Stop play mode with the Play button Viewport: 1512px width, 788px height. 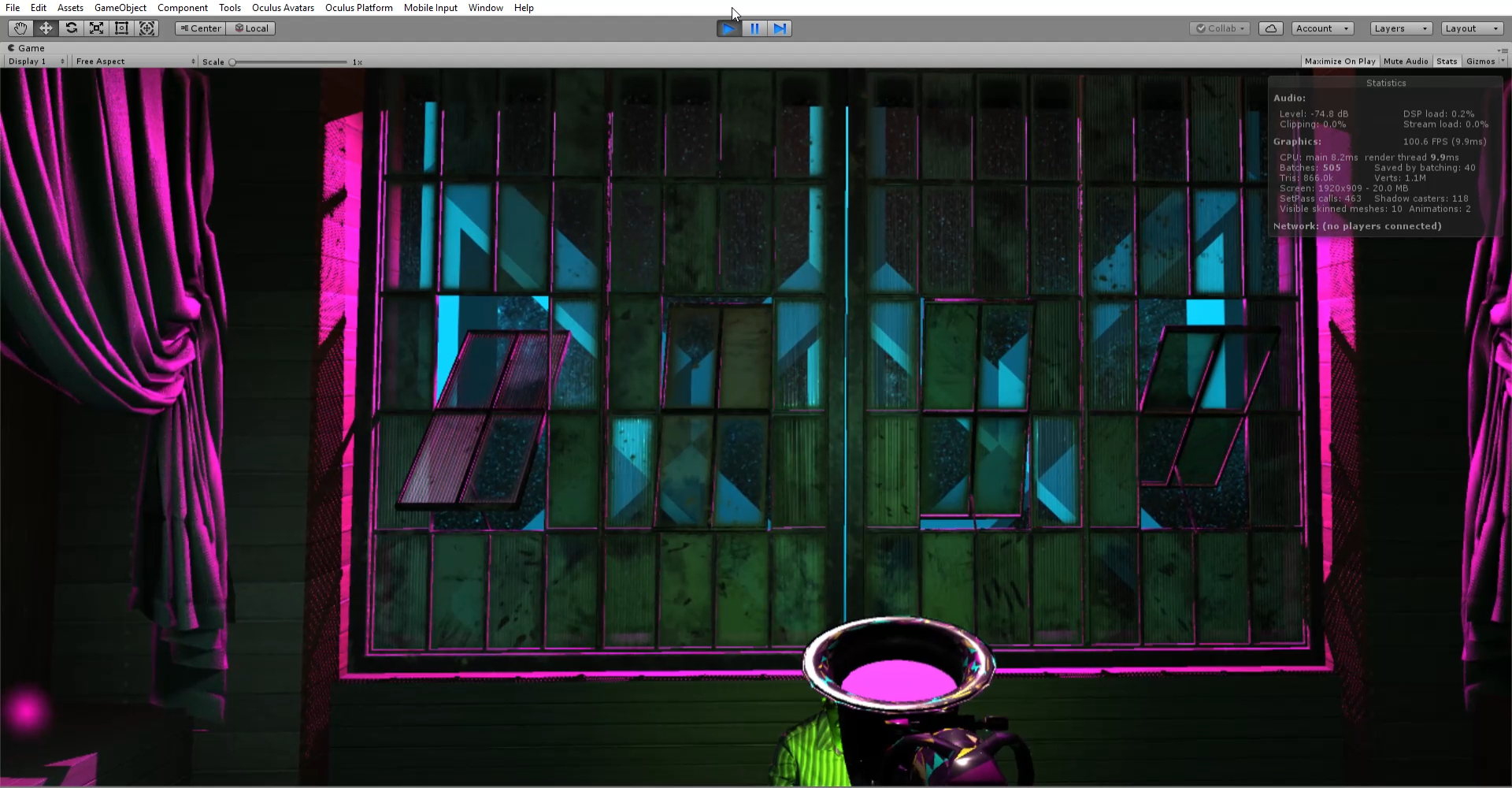tap(729, 28)
